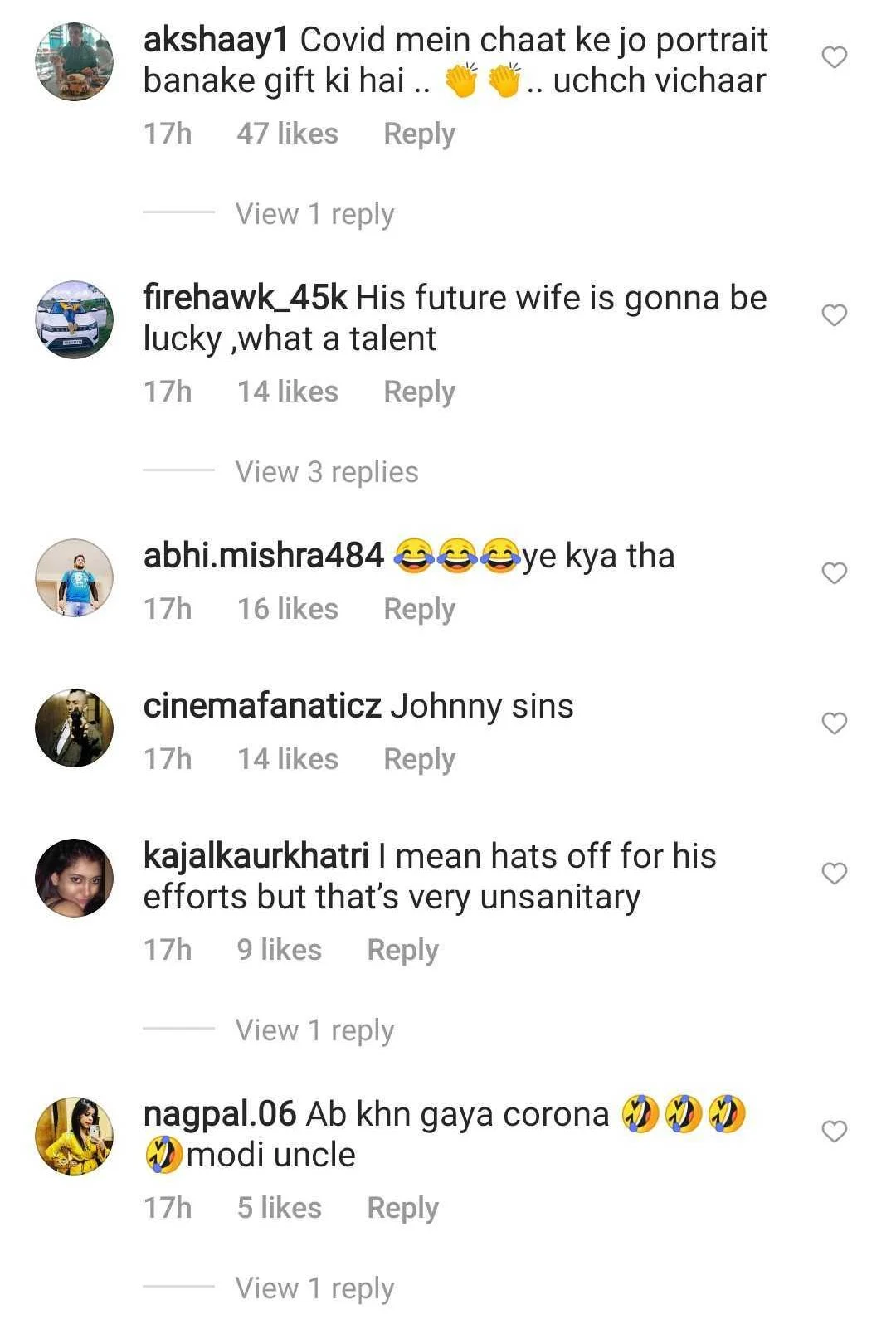Show the one reply under kajalkaurkhatri's comment
The width and height of the screenshot is (896, 1329).
[314, 1030]
